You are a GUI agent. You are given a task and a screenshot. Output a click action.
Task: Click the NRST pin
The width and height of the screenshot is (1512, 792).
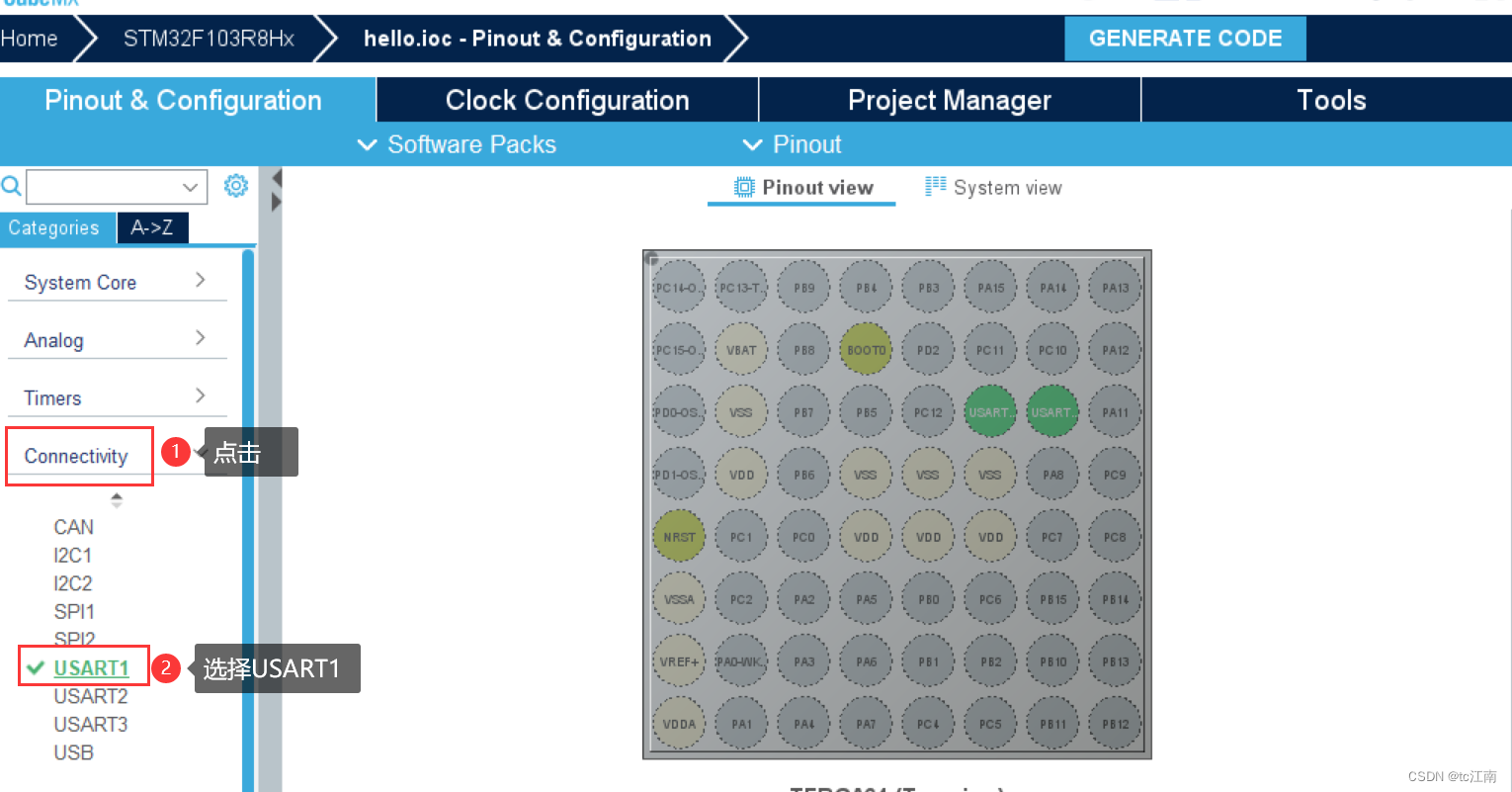pos(679,537)
